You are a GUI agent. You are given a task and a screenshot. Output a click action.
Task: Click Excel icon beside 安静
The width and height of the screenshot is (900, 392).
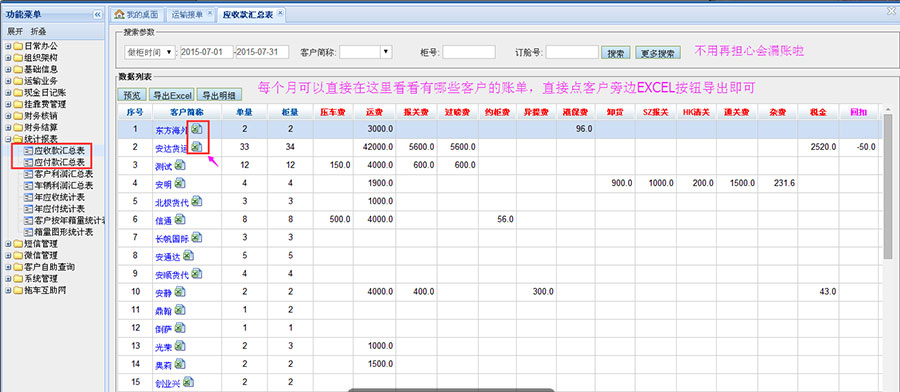click(x=180, y=292)
